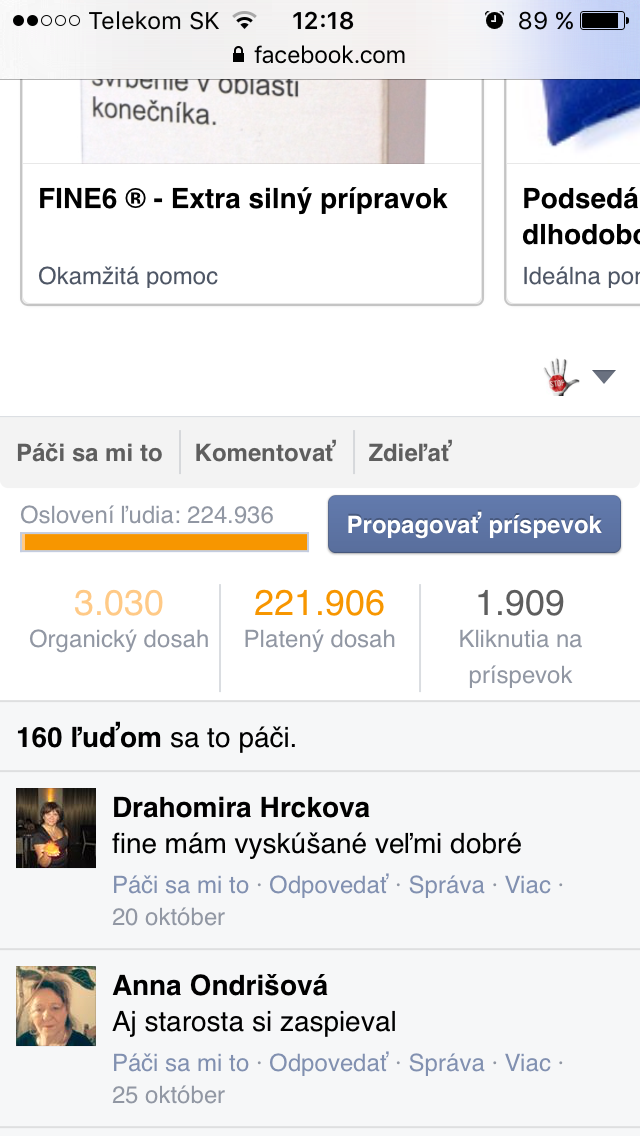This screenshot has width=640, height=1136.
Task: Tap the stop hand page icon
Action: (x=562, y=377)
